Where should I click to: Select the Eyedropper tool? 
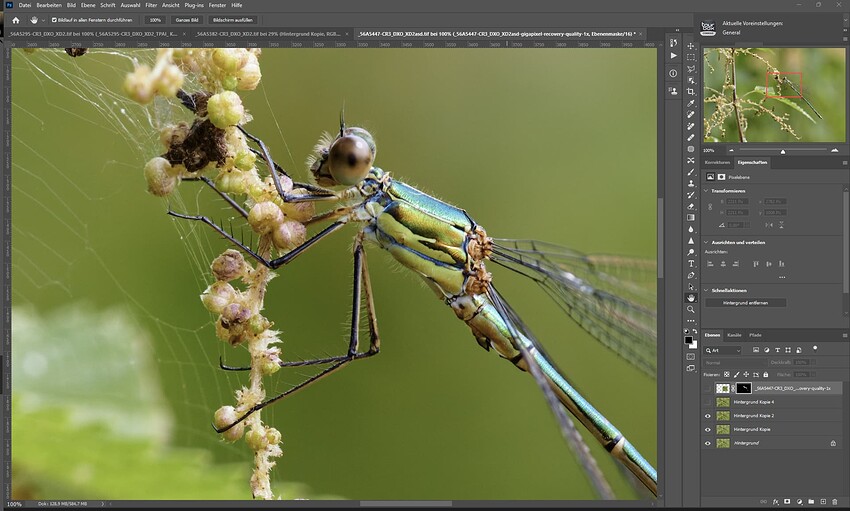(691, 103)
